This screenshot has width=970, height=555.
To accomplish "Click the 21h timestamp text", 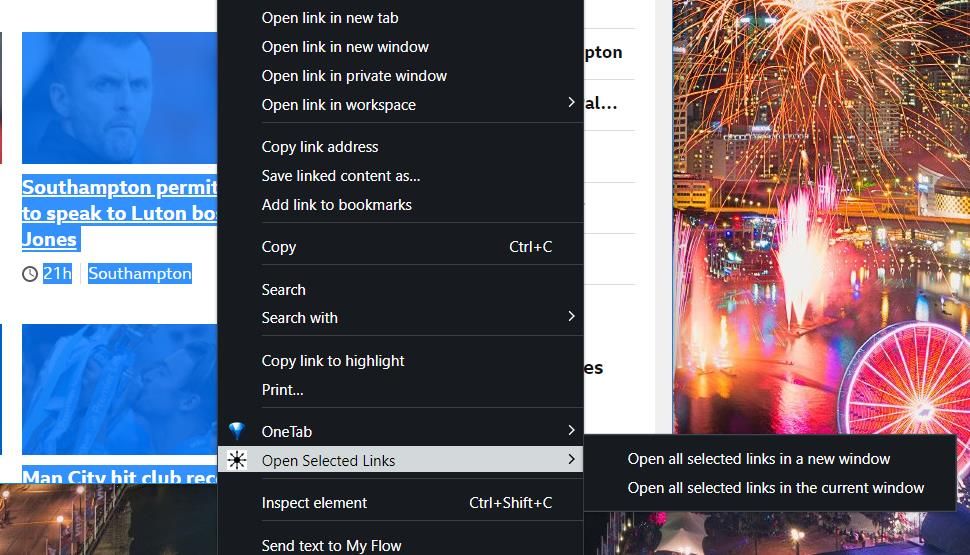I will [x=57, y=273].
